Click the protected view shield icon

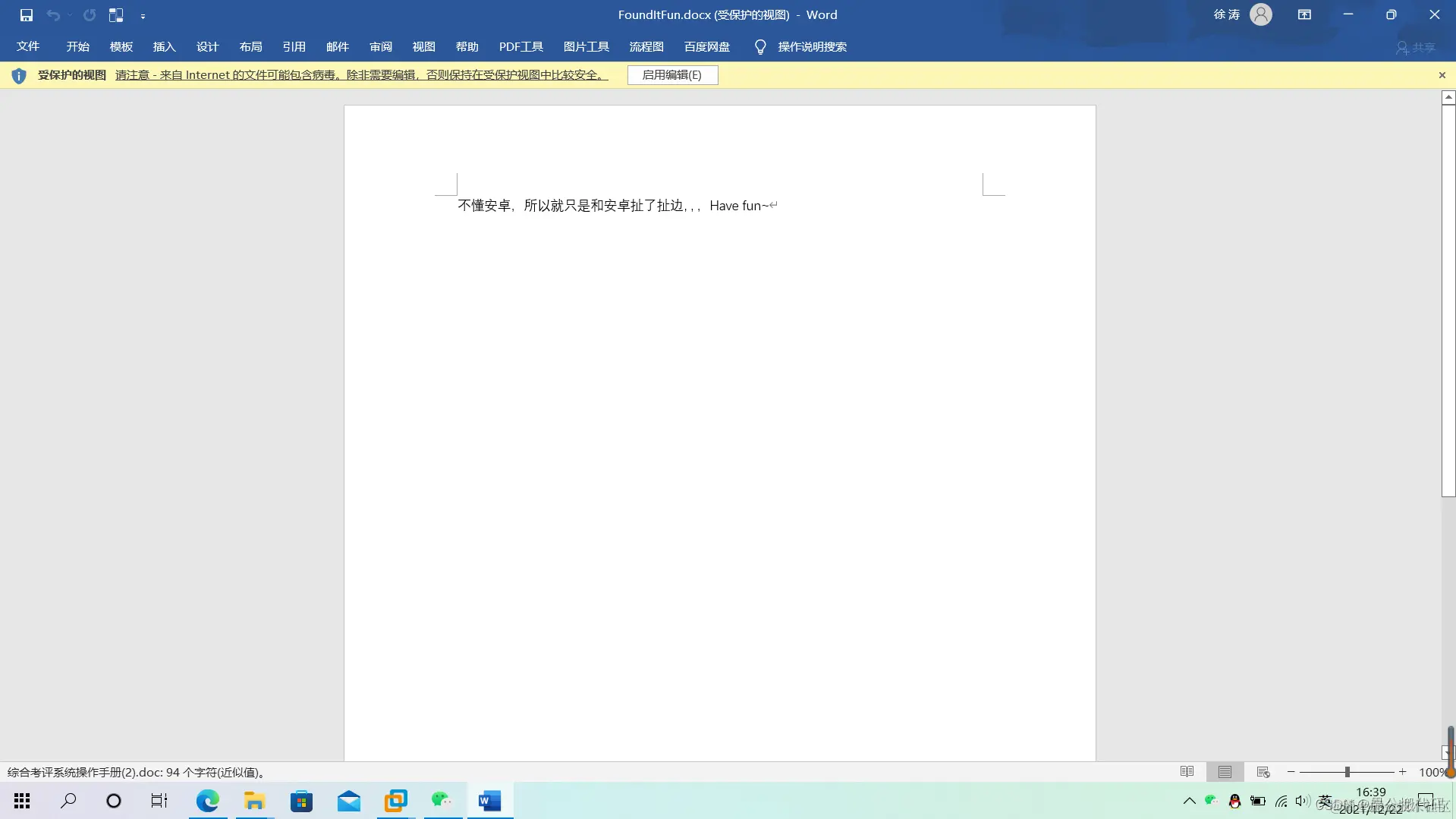[19, 75]
